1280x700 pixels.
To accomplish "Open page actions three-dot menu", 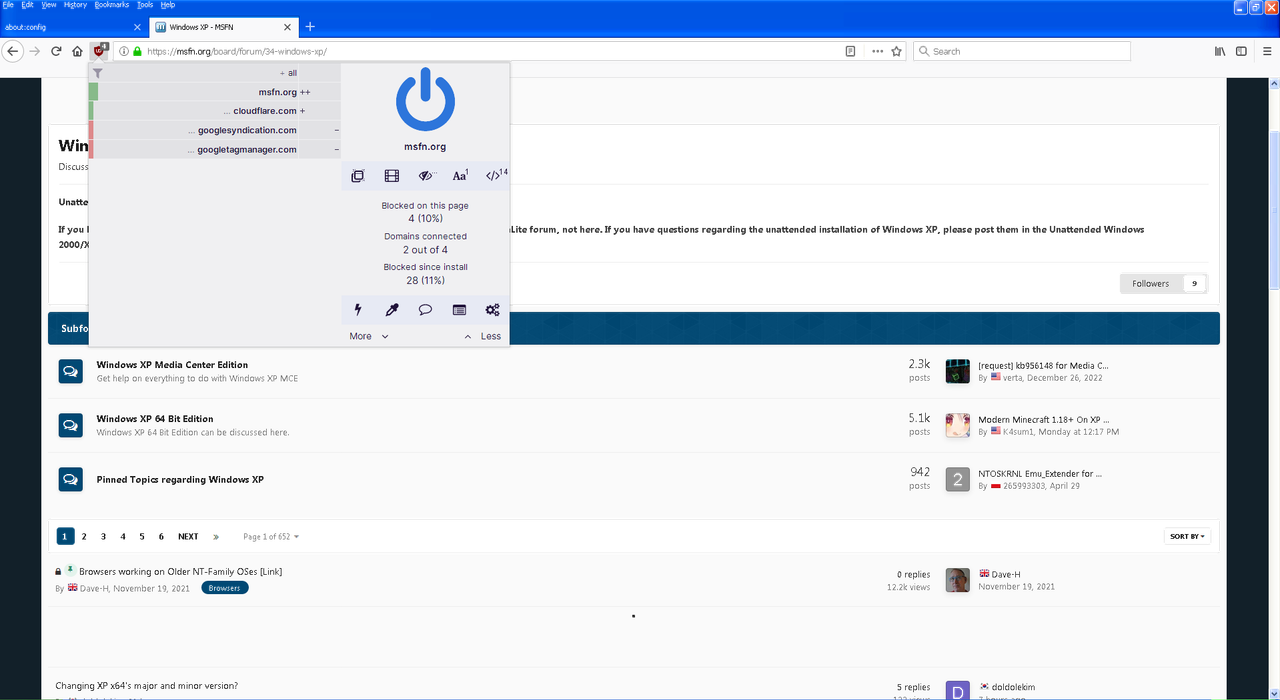I will pos(877,51).
